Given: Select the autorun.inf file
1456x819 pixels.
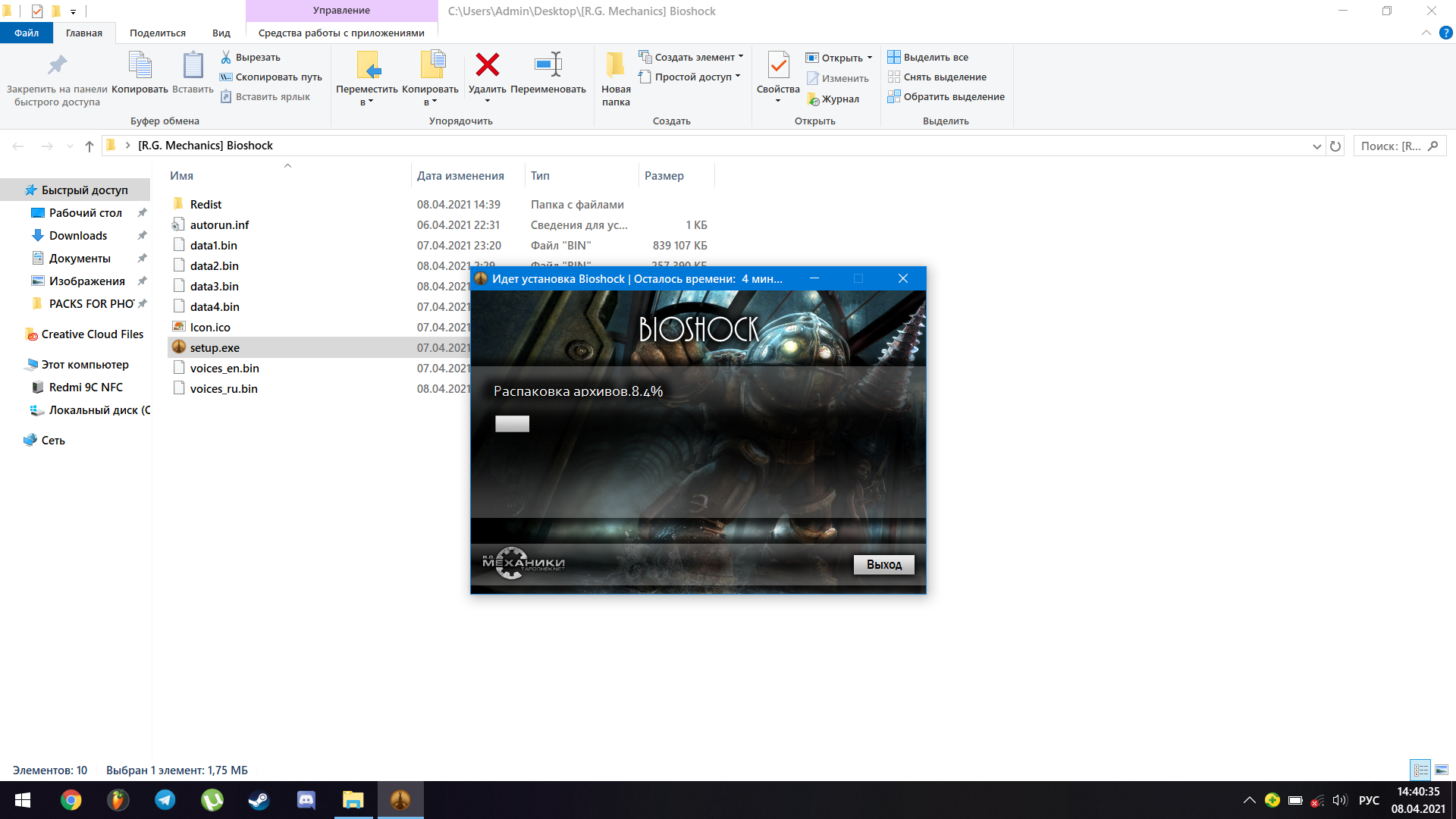Looking at the screenshot, I should [219, 225].
